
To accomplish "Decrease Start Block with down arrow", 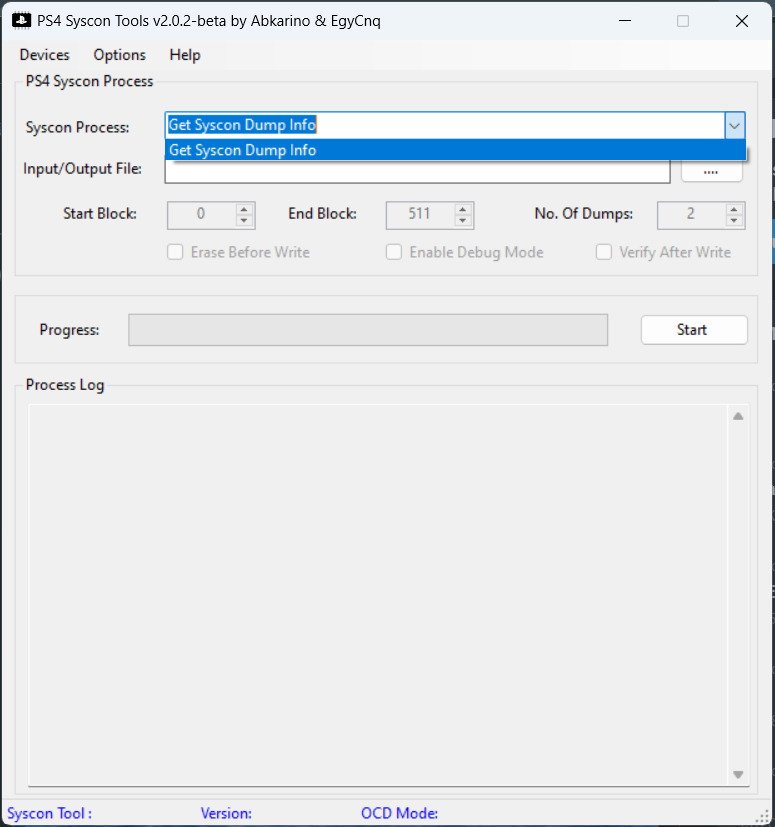I will click(x=244, y=222).
